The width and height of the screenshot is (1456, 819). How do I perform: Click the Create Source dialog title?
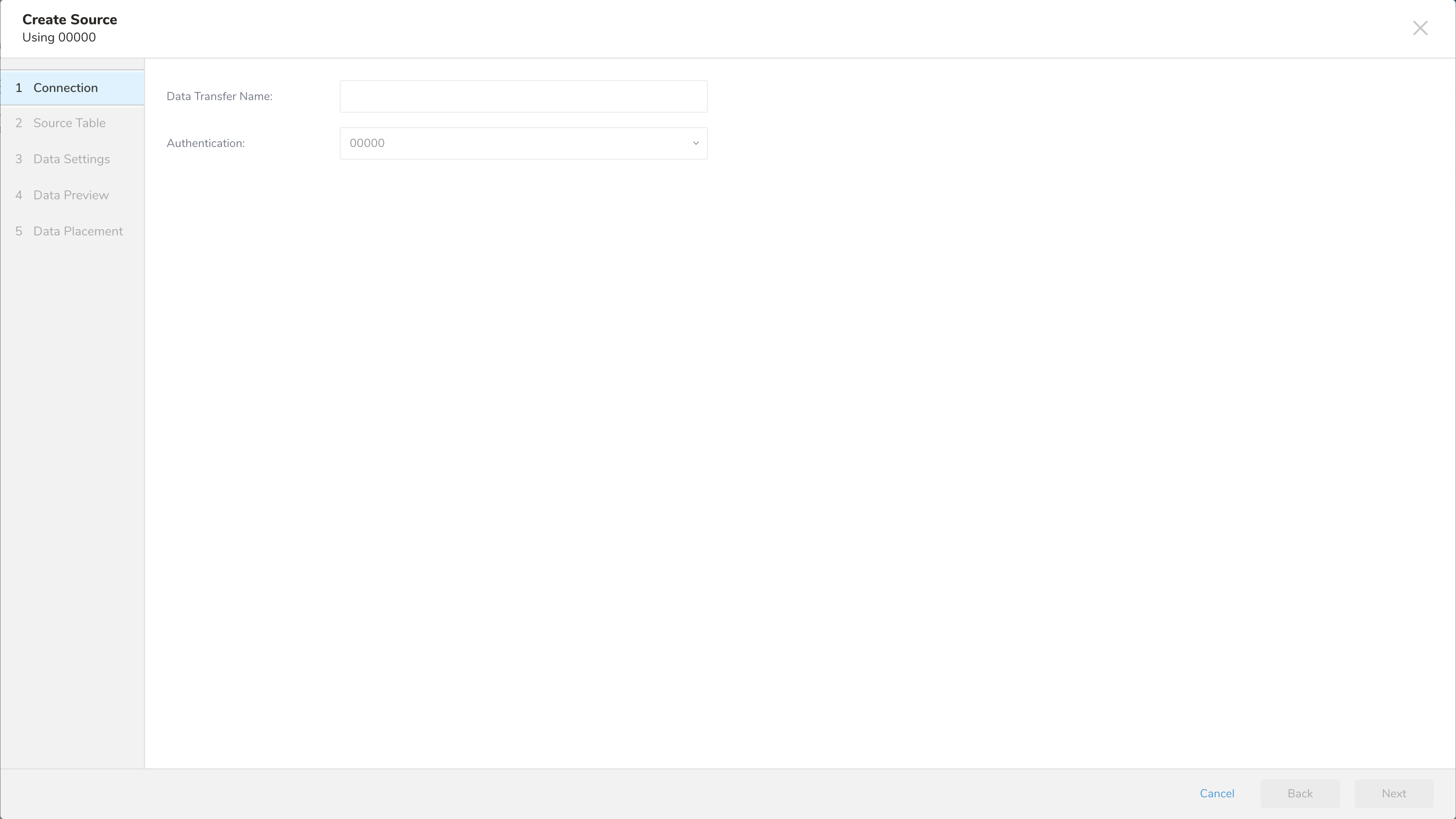pyautogui.click(x=69, y=20)
